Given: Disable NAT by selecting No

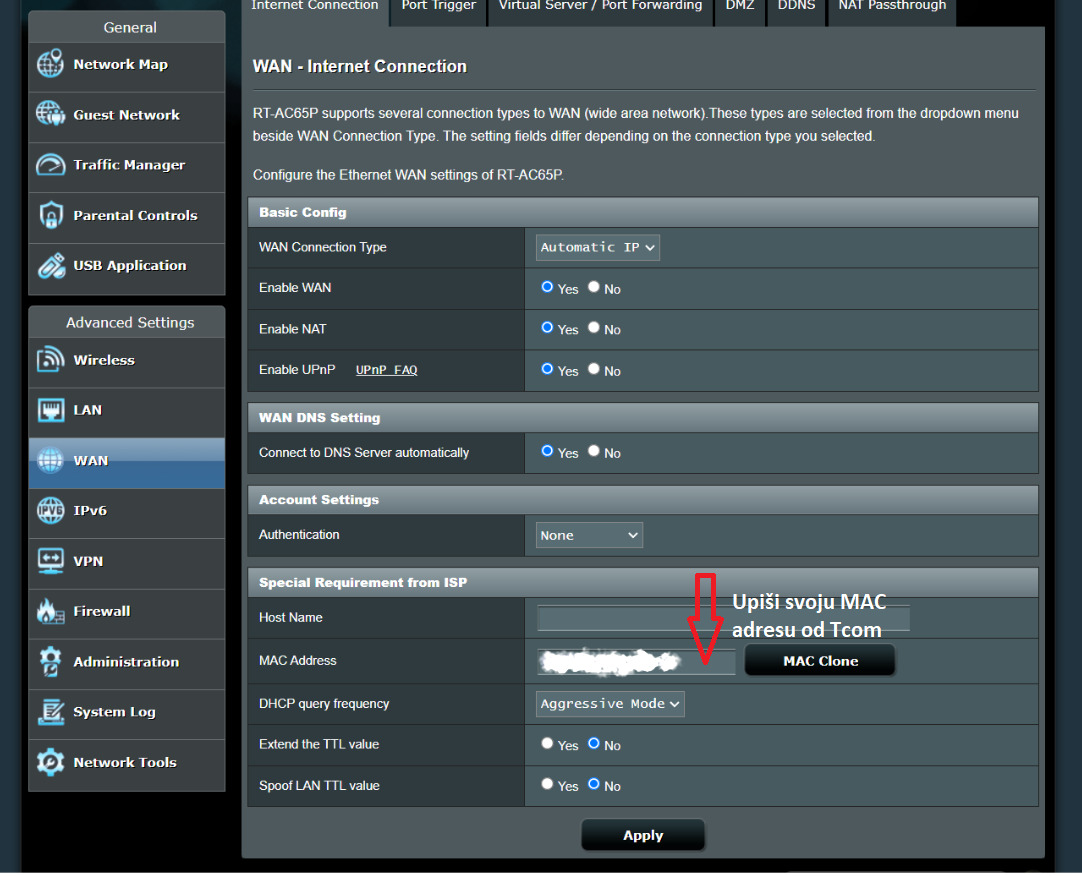Looking at the screenshot, I should click(594, 328).
